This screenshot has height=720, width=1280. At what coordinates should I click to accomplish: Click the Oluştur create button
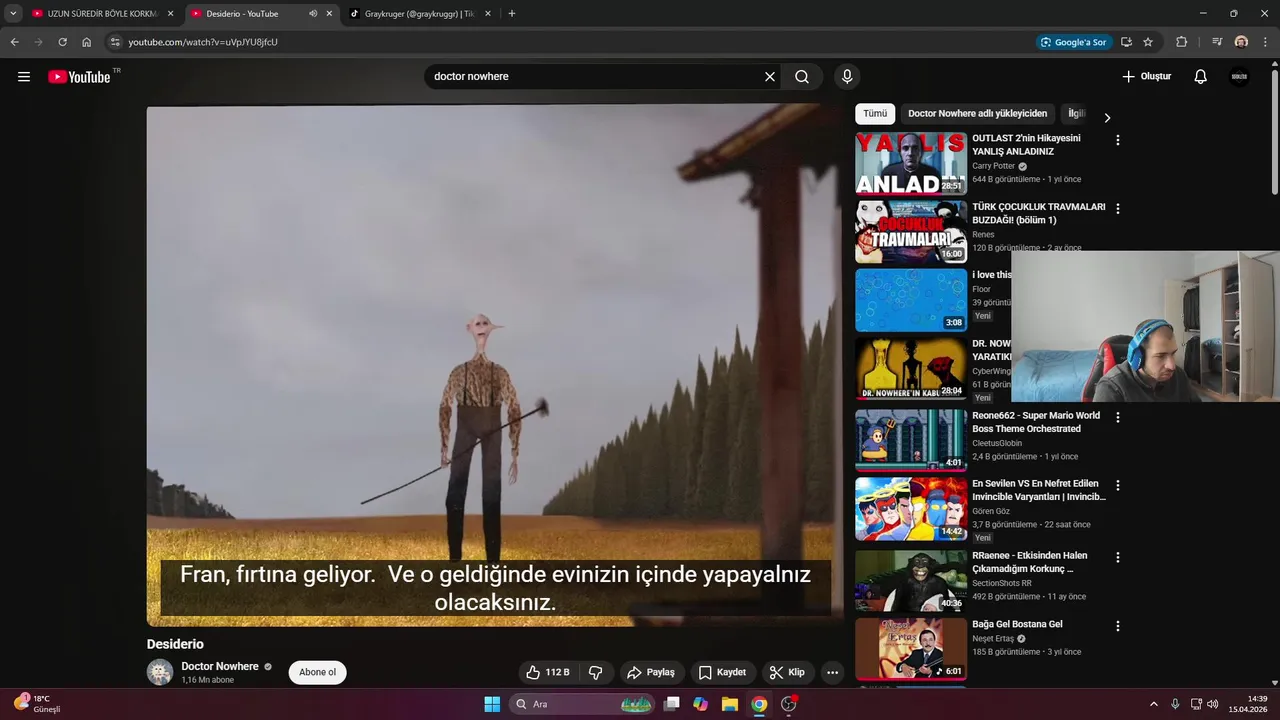(x=1146, y=77)
